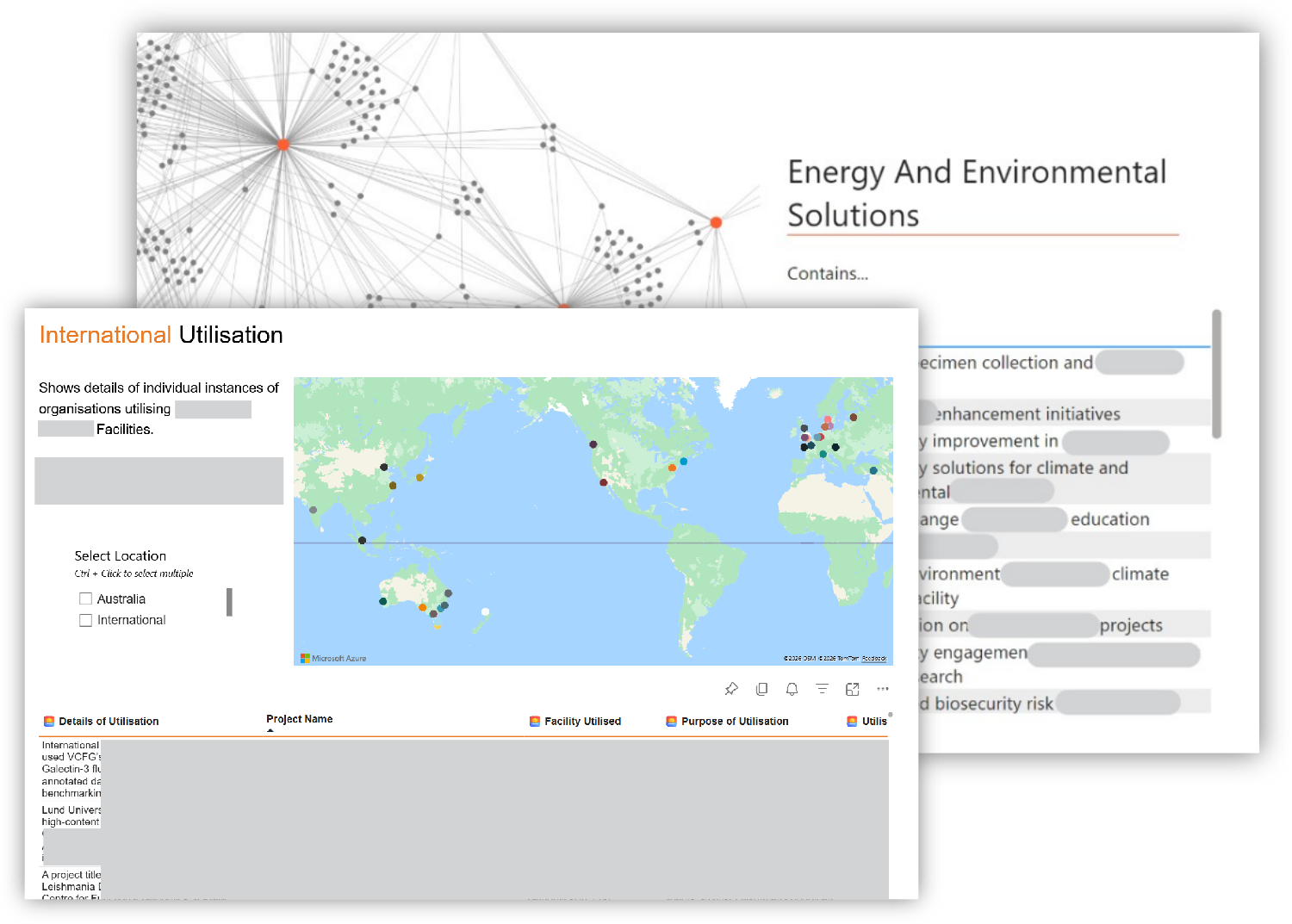Click the scrollbar in Energy solutions list
Viewport: 1292px width, 924px height.
pyautogui.click(x=1216, y=374)
